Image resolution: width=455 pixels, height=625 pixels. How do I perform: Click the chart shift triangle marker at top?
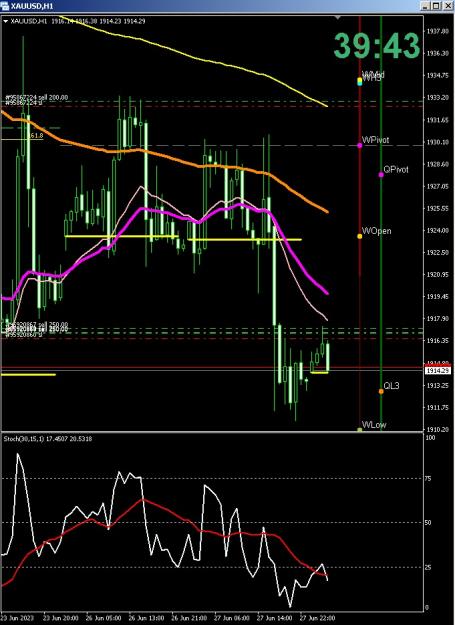click(338, 18)
